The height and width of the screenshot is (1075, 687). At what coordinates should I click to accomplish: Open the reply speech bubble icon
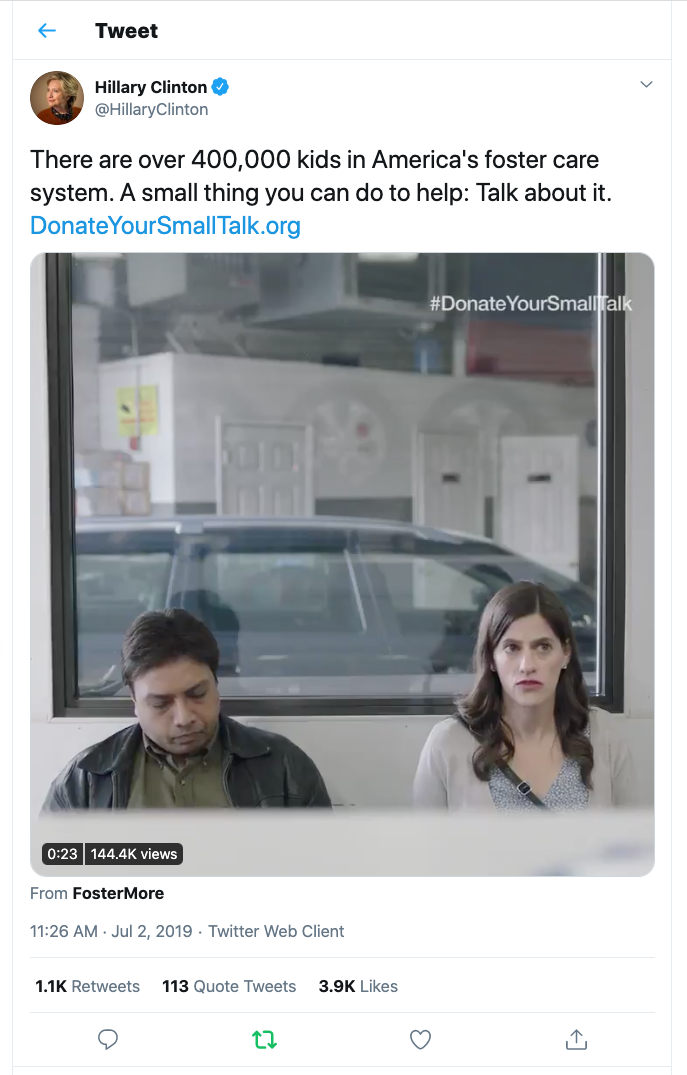tap(108, 1039)
